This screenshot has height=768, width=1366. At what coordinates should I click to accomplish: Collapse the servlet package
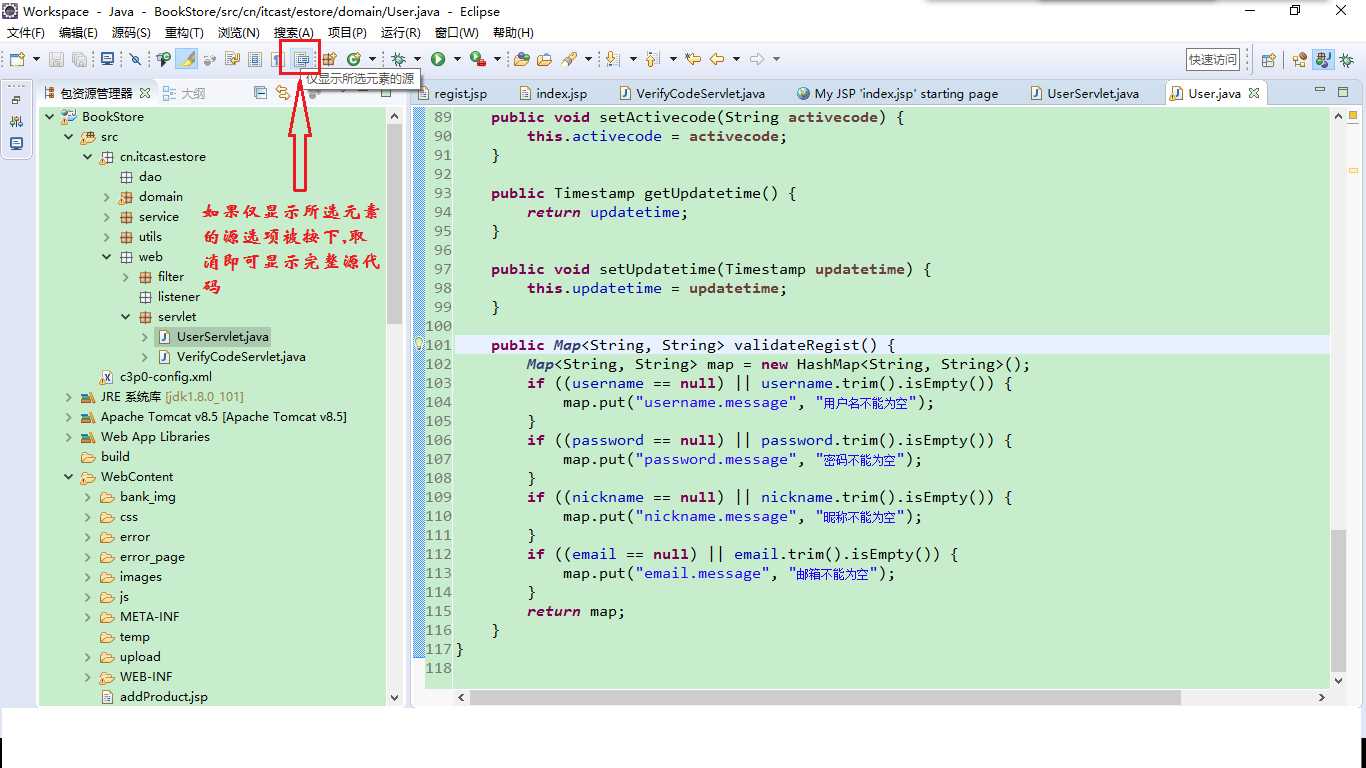[x=126, y=317]
